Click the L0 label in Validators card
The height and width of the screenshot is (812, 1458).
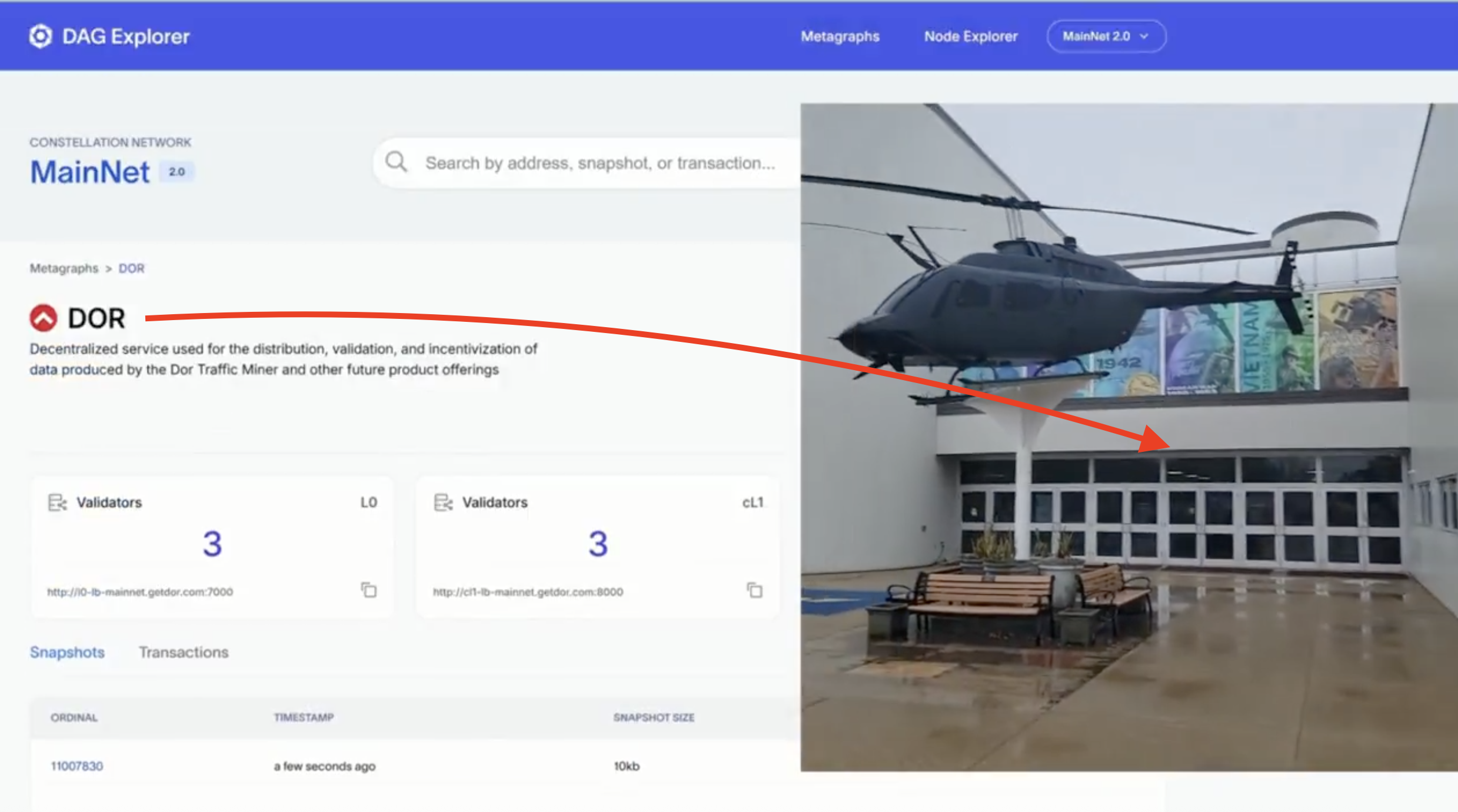click(x=369, y=502)
